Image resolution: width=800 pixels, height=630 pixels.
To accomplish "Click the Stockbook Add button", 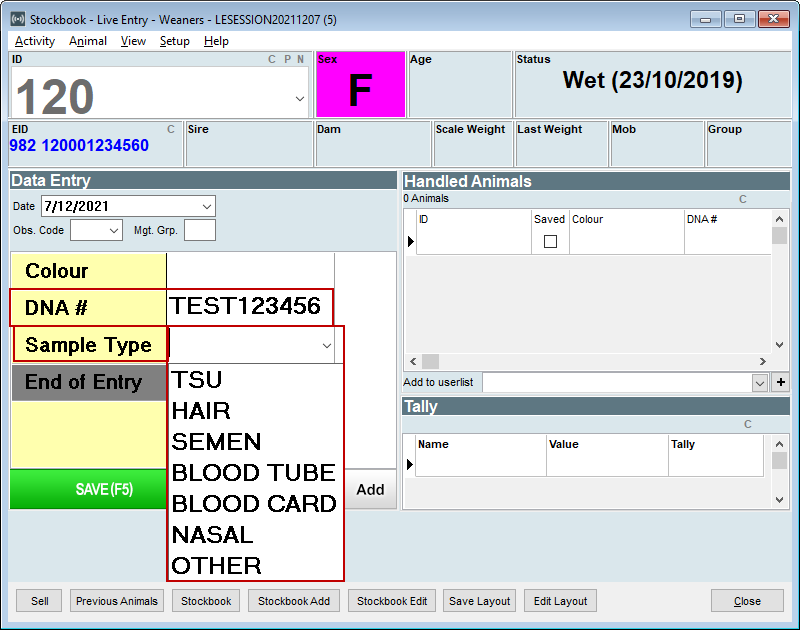I will 294,601.
